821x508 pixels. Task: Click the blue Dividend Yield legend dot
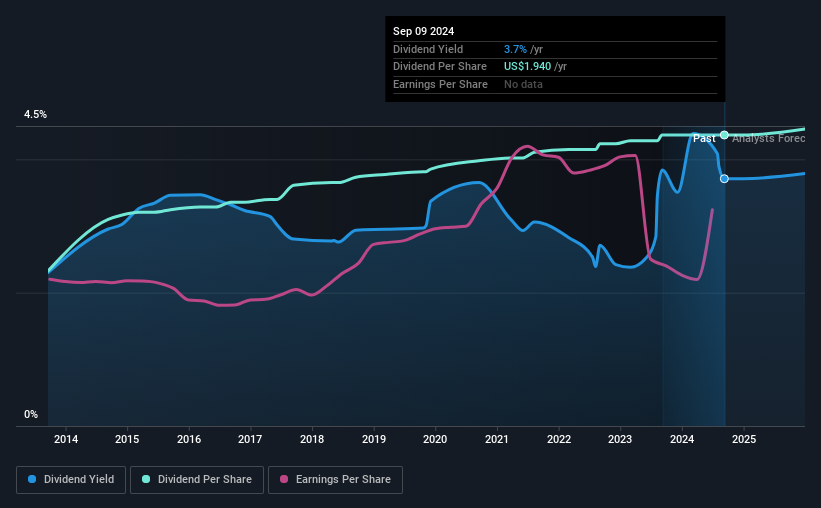point(32,479)
